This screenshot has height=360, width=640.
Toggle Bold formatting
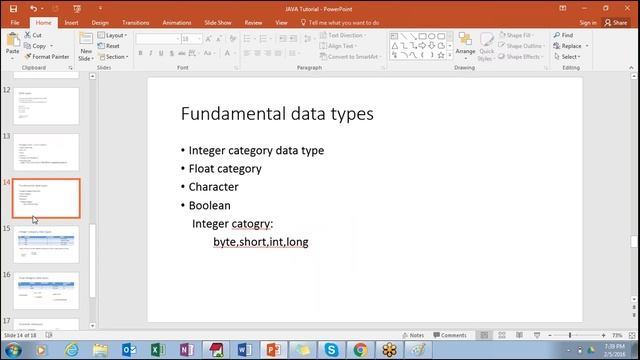[140, 53]
